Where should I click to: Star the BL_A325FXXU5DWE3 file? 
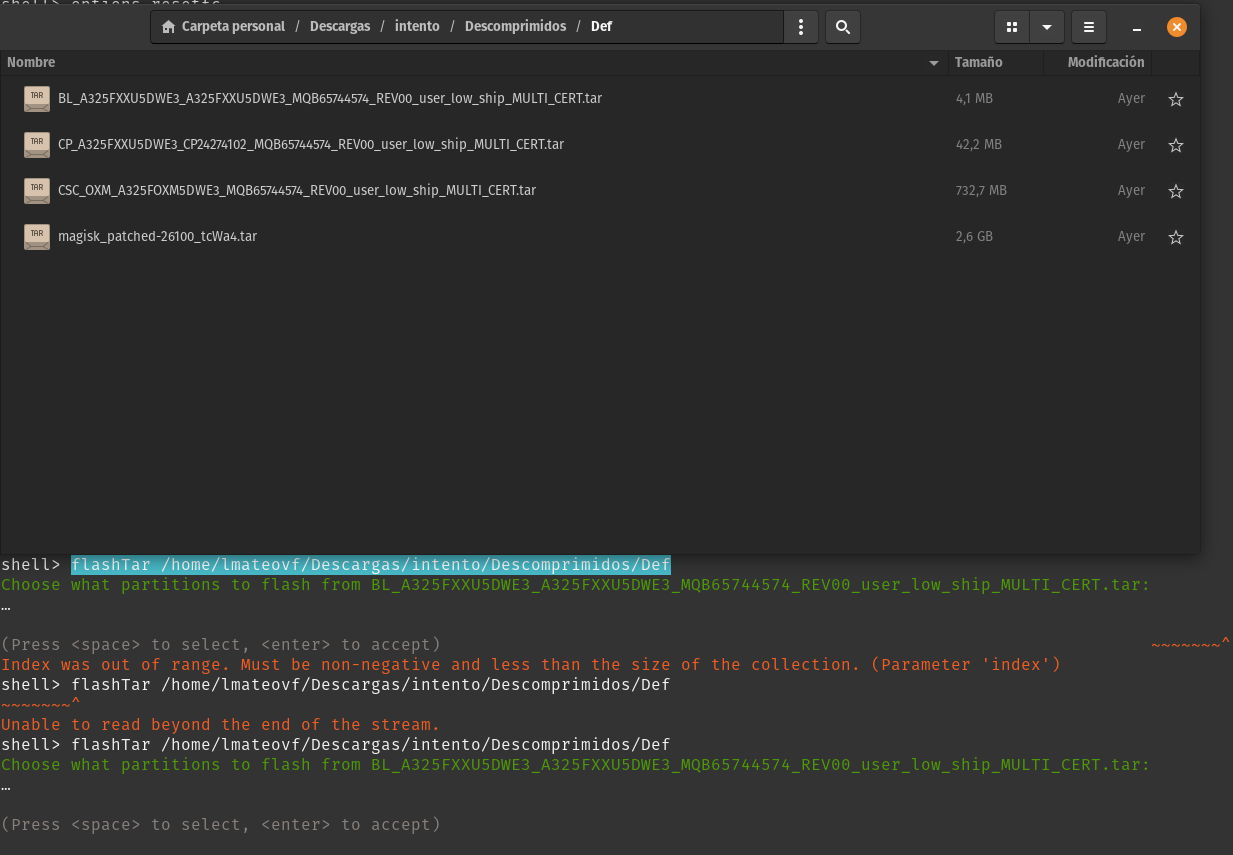1176,99
